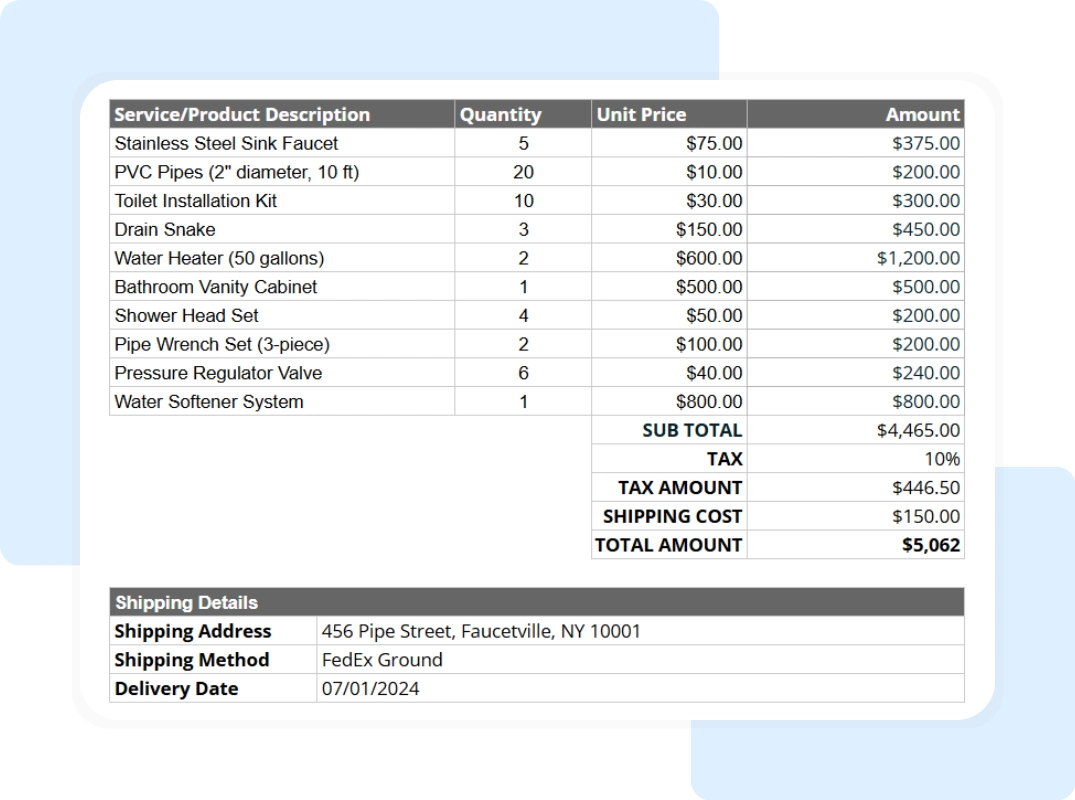Select the Toilet Installation Kit entry
1075x800 pixels.
(x=196, y=200)
